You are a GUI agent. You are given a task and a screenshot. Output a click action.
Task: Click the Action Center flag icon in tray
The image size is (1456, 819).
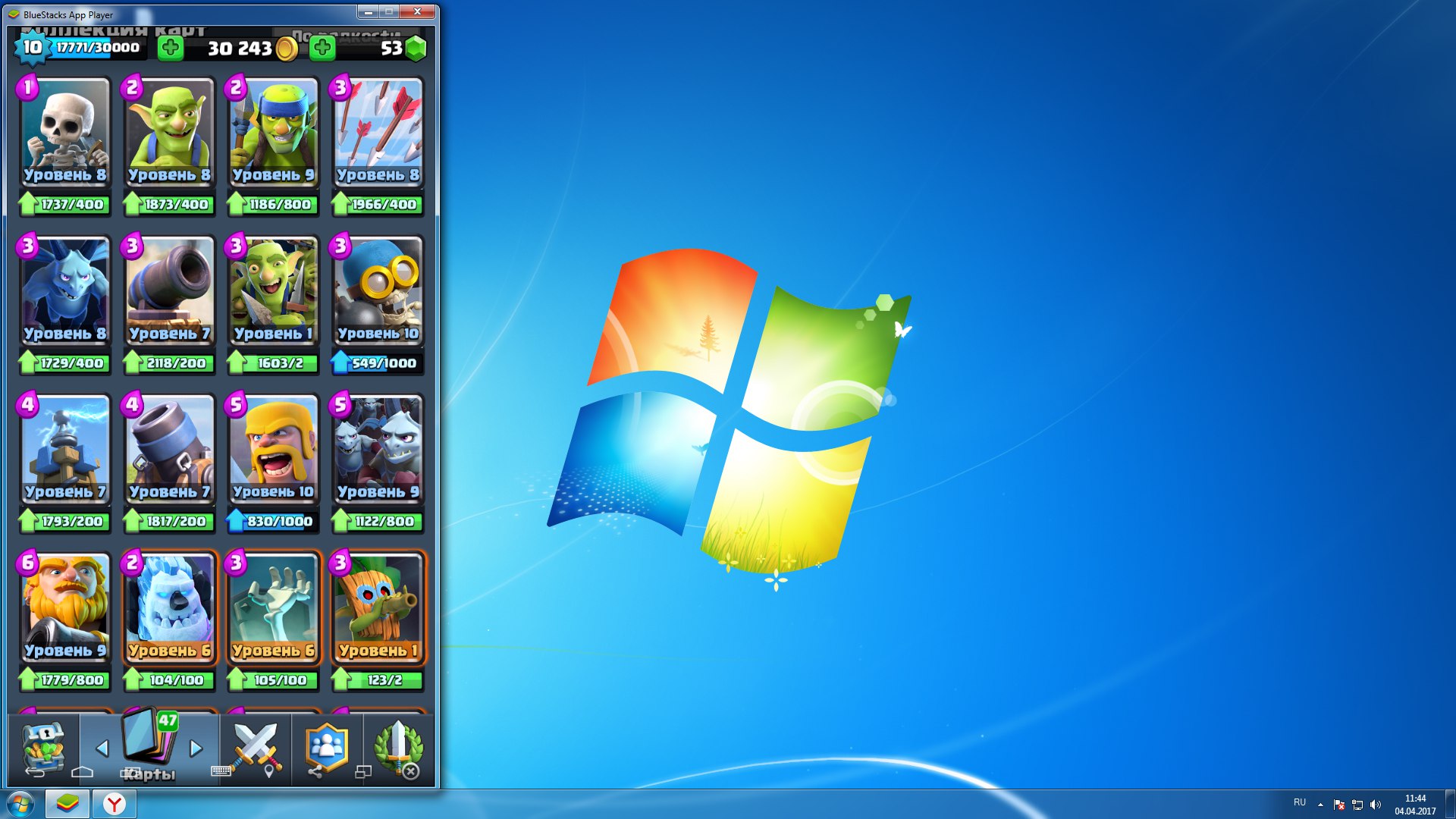[1339, 805]
